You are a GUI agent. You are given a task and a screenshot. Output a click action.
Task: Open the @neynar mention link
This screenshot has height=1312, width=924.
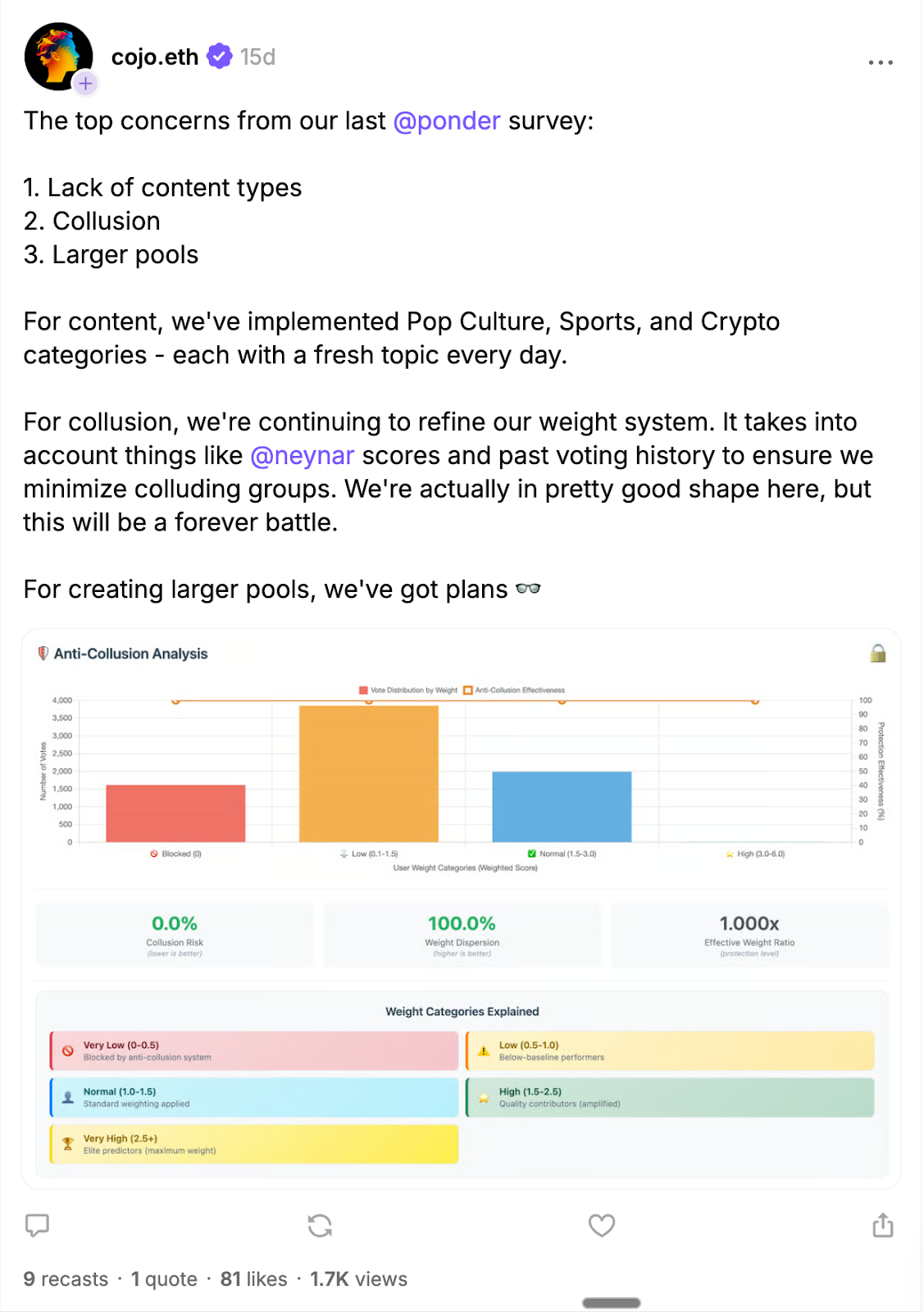point(302,456)
